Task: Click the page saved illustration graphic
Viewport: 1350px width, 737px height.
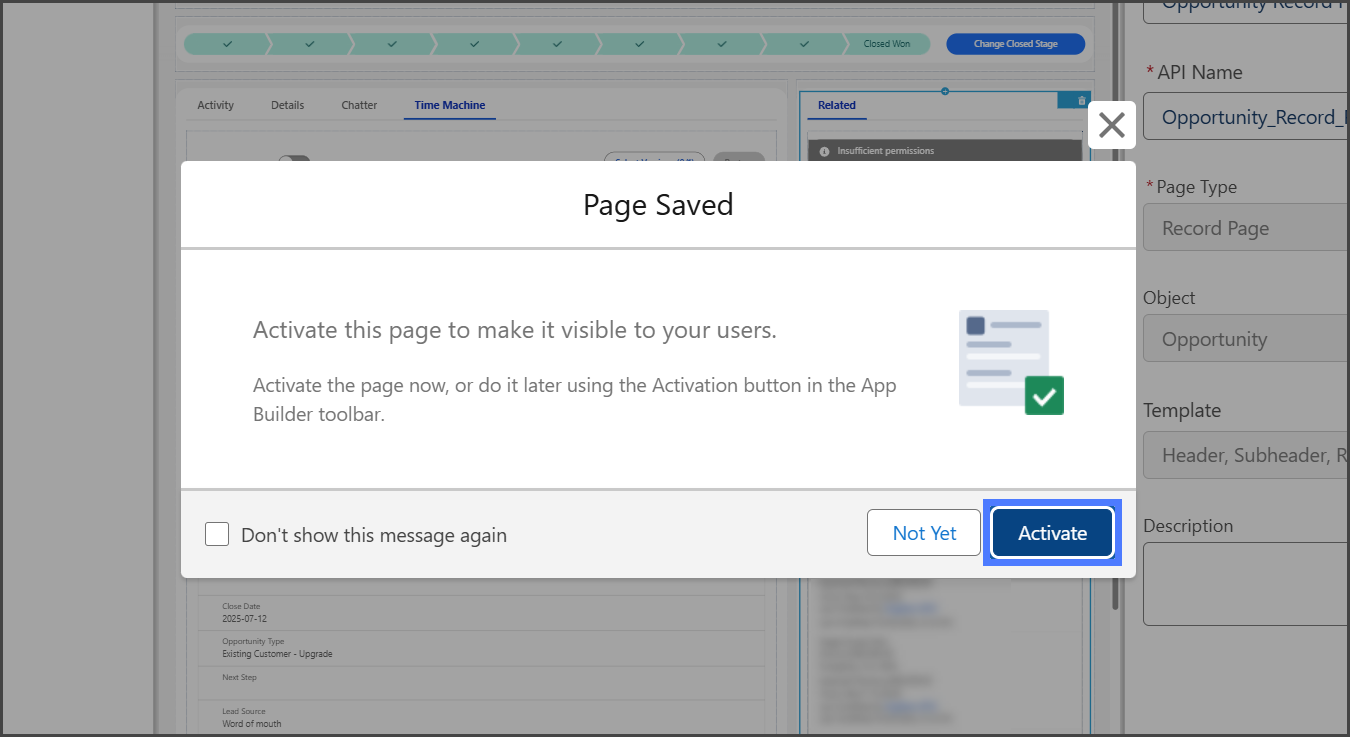Action: pos(1011,361)
